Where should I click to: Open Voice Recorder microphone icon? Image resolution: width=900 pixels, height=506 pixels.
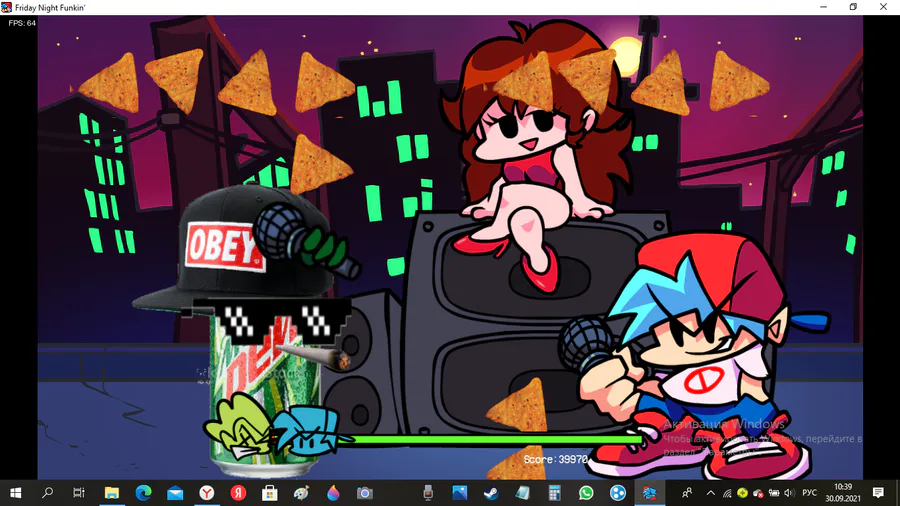click(428, 493)
